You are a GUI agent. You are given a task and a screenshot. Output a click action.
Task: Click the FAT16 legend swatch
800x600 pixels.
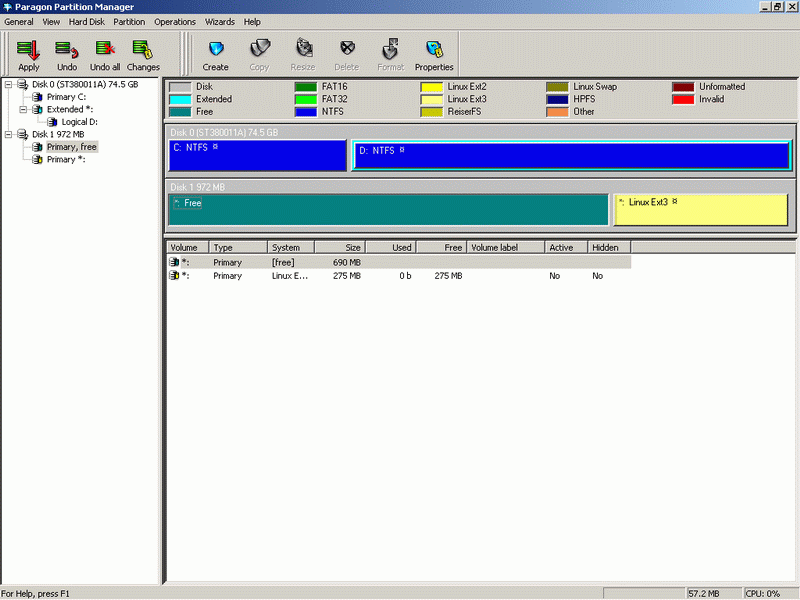pos(306,87)
